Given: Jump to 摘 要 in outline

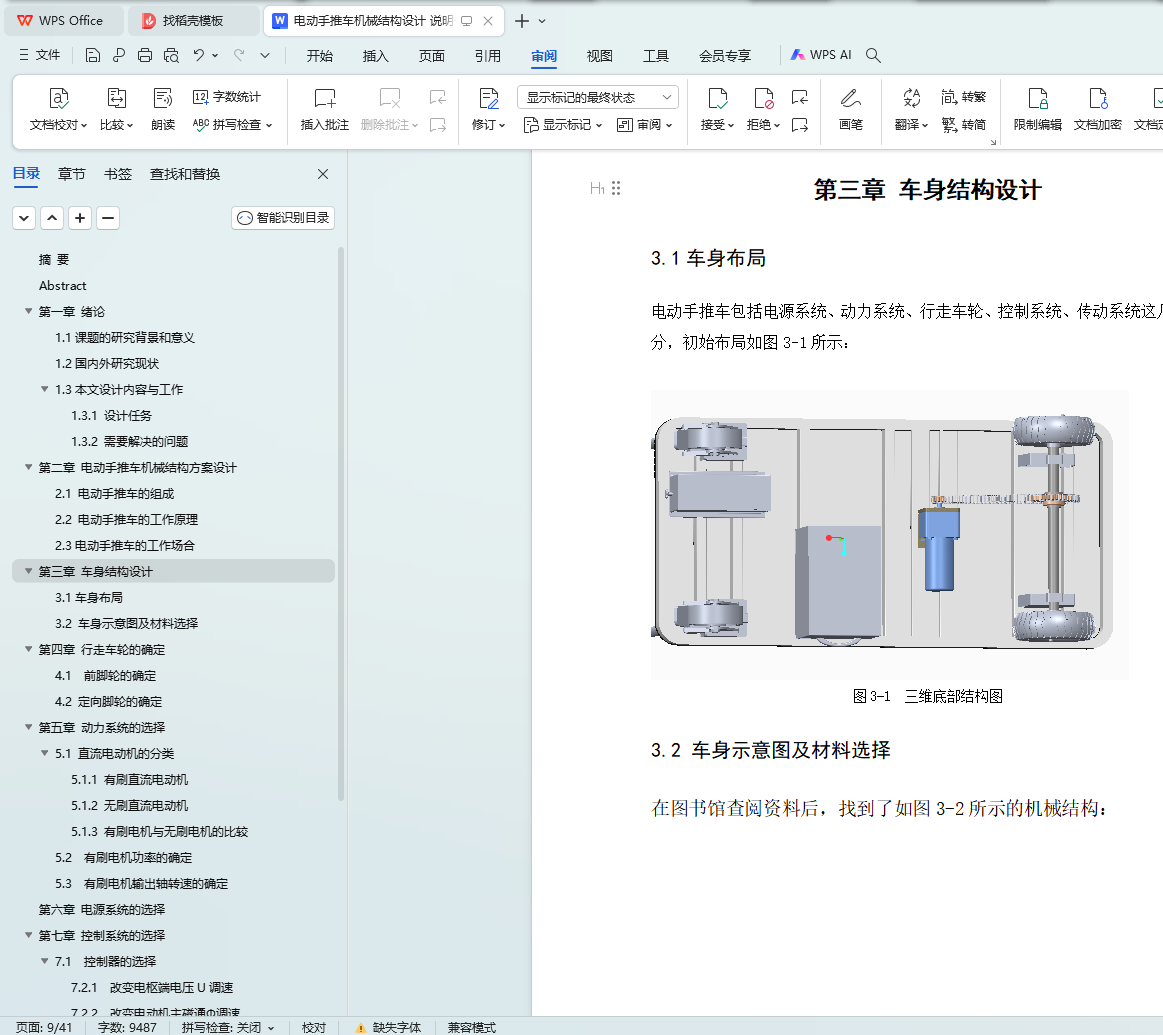Looking at the screenshot, I should (x=53, y=259).
